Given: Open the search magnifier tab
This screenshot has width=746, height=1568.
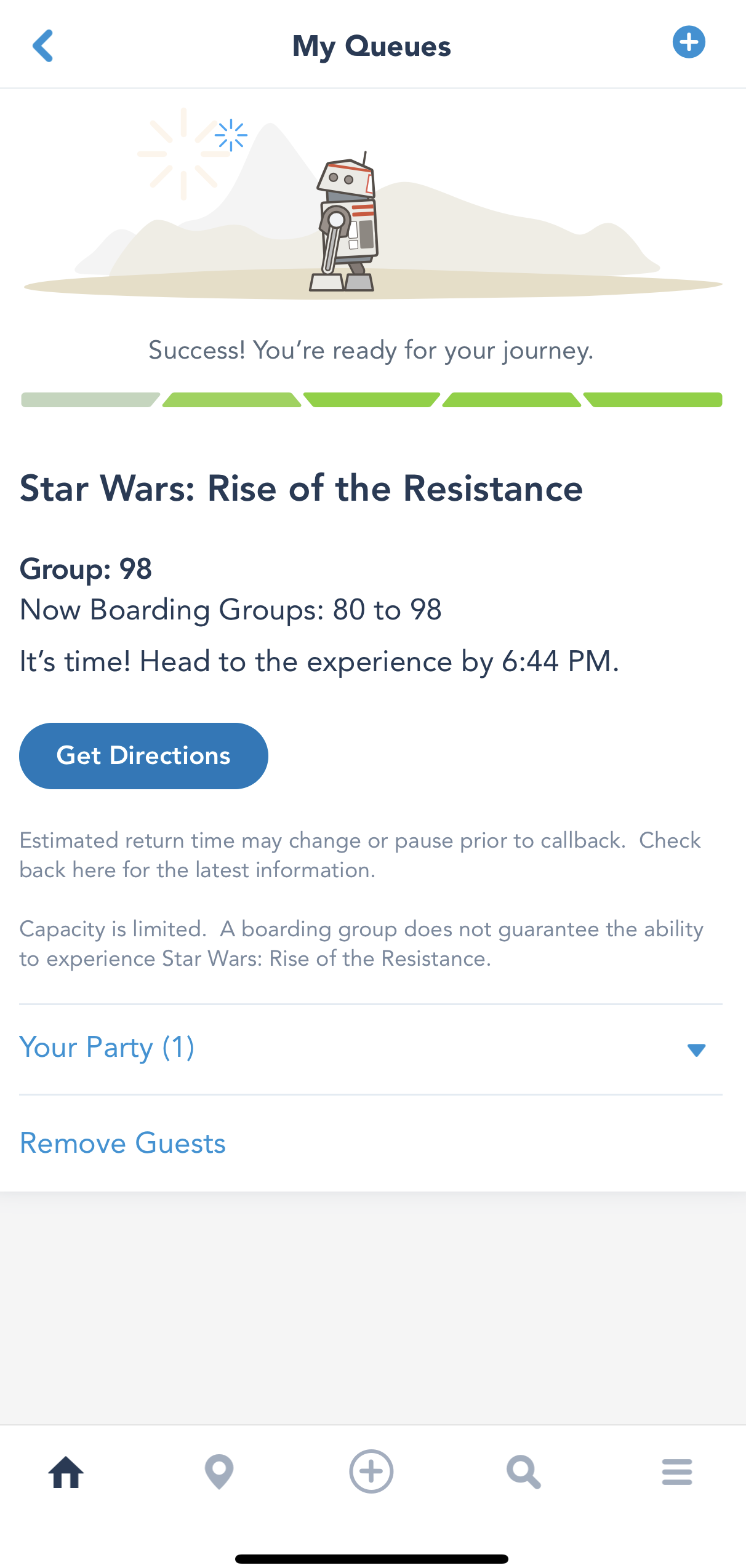Looking at the screenshot, I should pyautogui.click(x=524, y=1472).
